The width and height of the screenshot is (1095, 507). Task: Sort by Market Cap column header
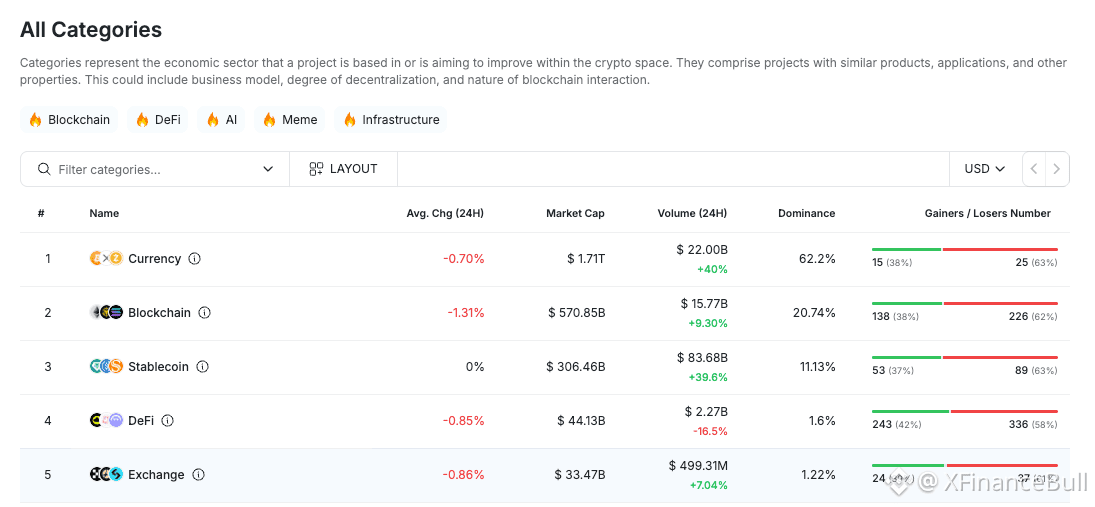(575, 214)
